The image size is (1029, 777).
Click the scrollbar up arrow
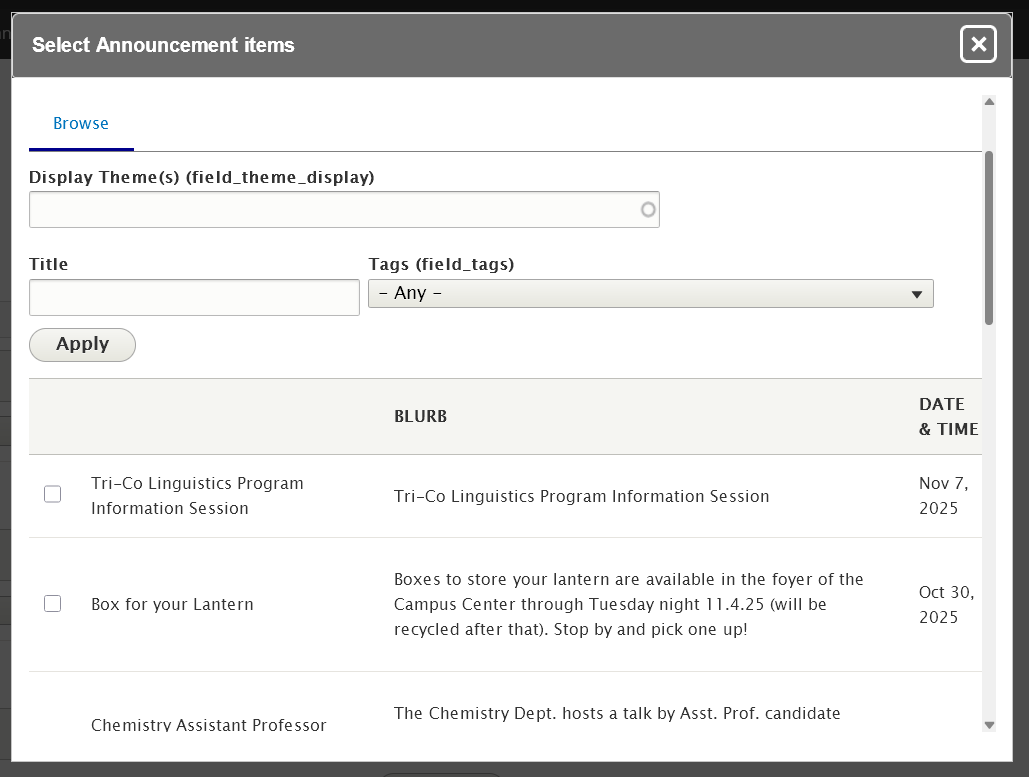(989, 102)
